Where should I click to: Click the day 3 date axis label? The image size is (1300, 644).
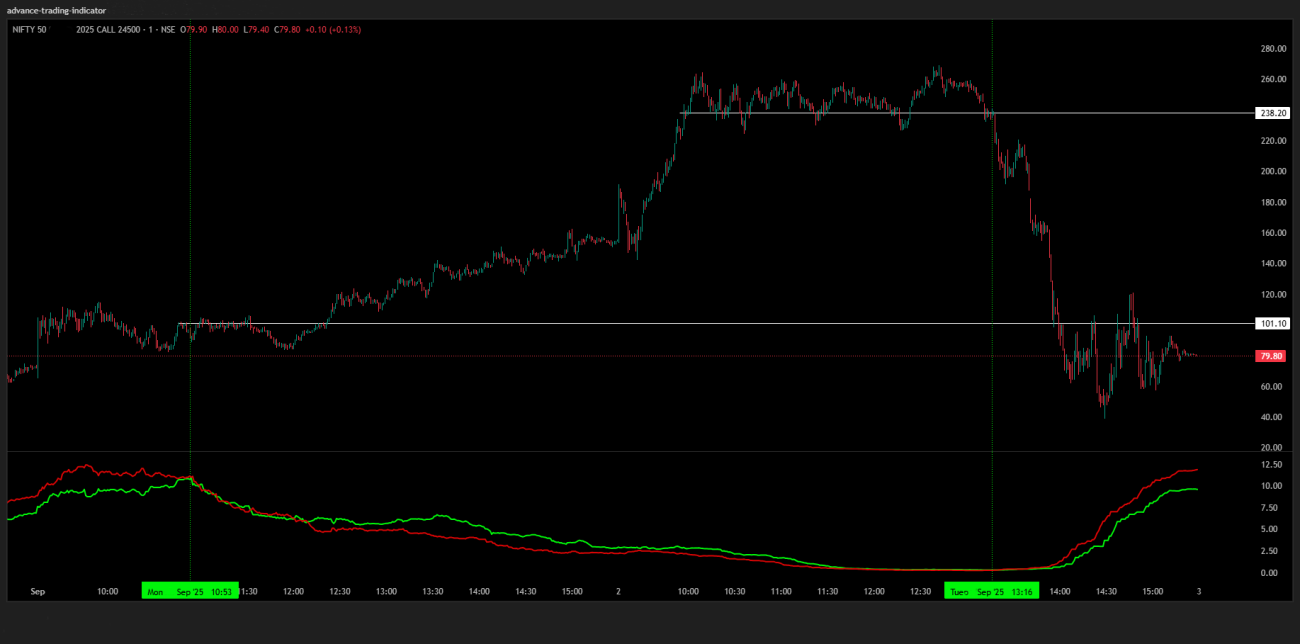coord(1198,591)
